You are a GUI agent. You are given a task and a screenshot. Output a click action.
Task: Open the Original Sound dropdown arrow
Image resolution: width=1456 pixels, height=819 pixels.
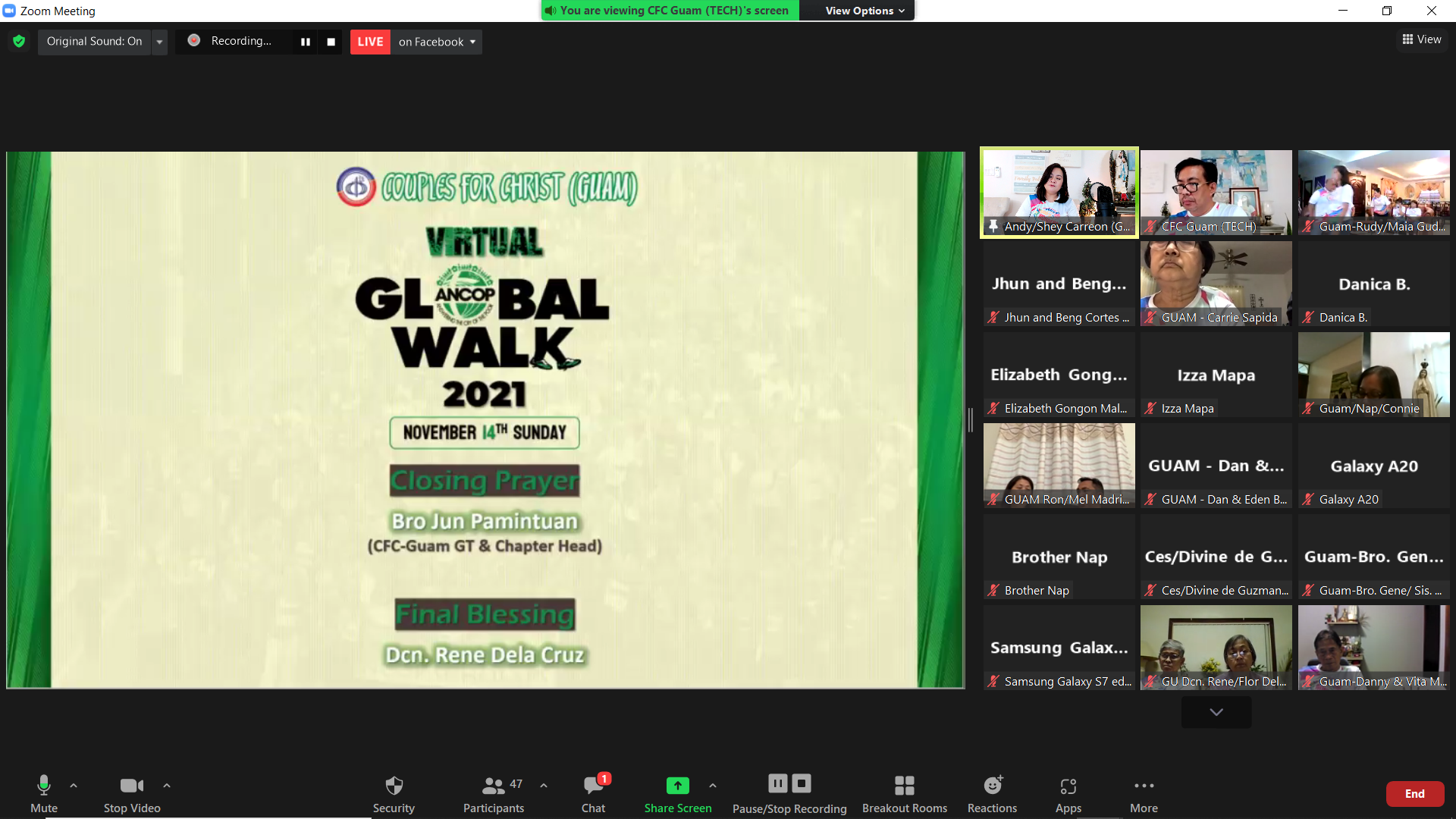[159, 42]
